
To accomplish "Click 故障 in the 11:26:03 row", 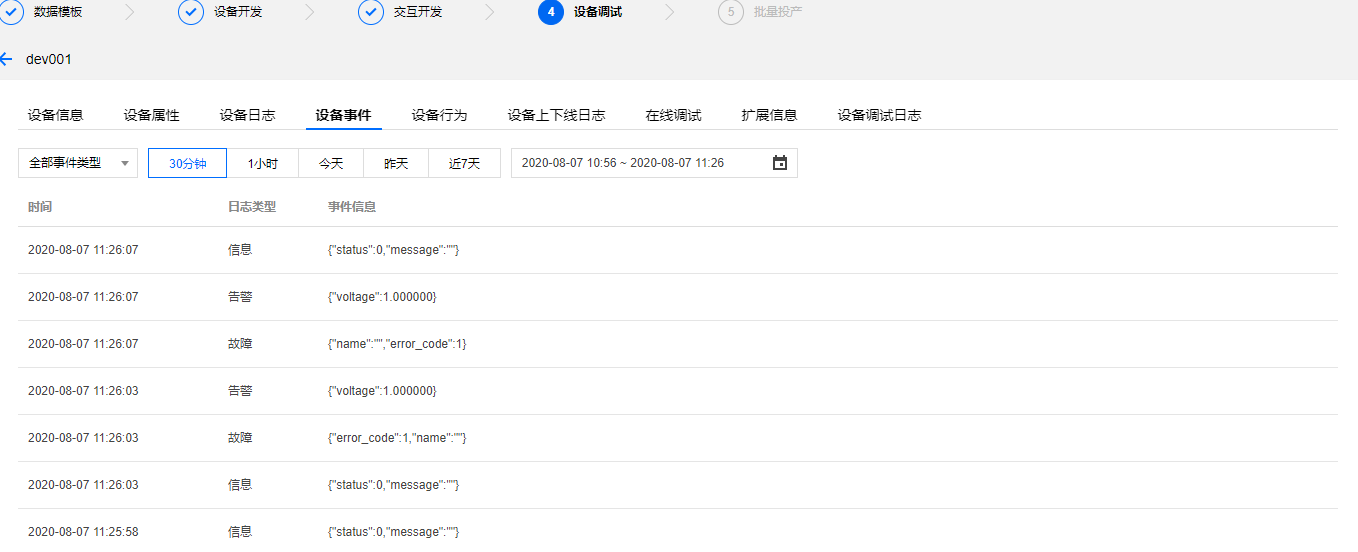I will click(240, 438).
